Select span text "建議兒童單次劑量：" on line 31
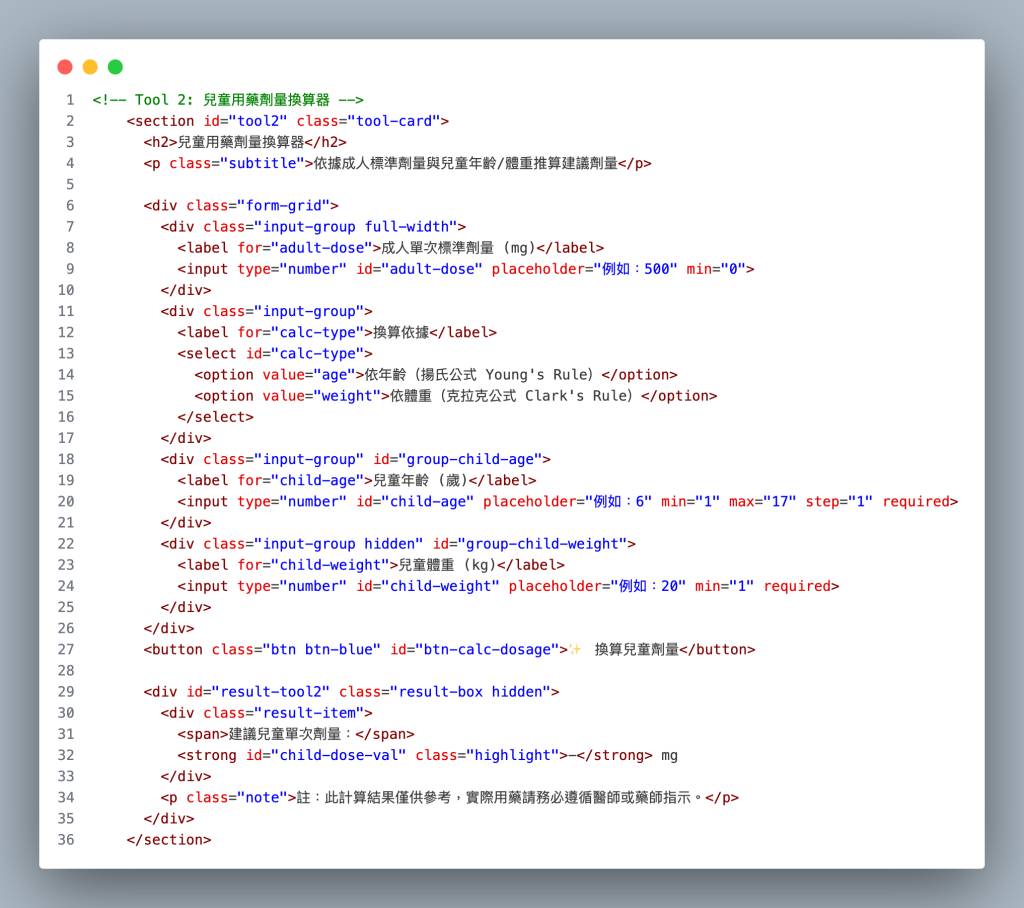 [x=292, y=734]
